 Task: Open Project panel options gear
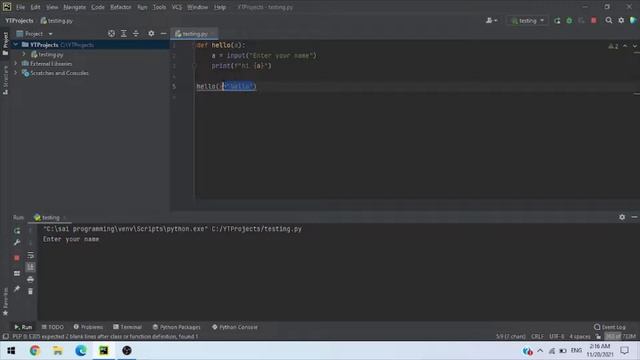tap(151, 33)
